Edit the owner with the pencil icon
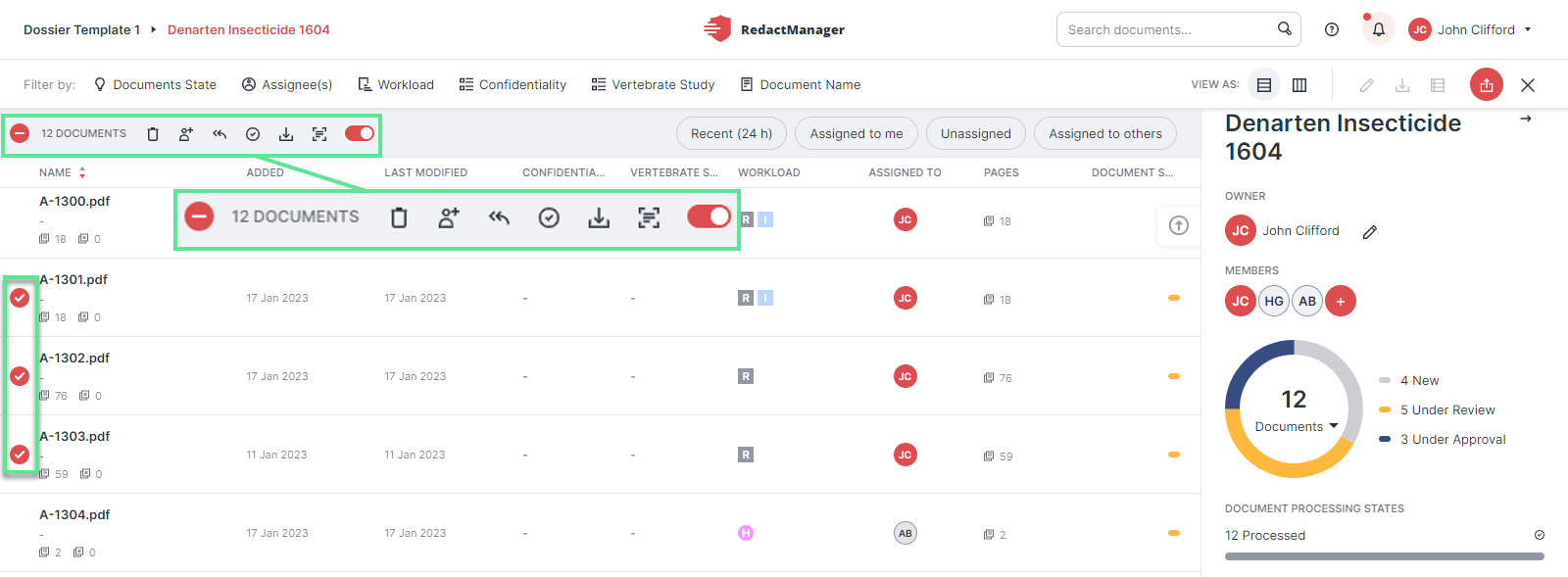The image size is (1568, 577). [1370, 232]
